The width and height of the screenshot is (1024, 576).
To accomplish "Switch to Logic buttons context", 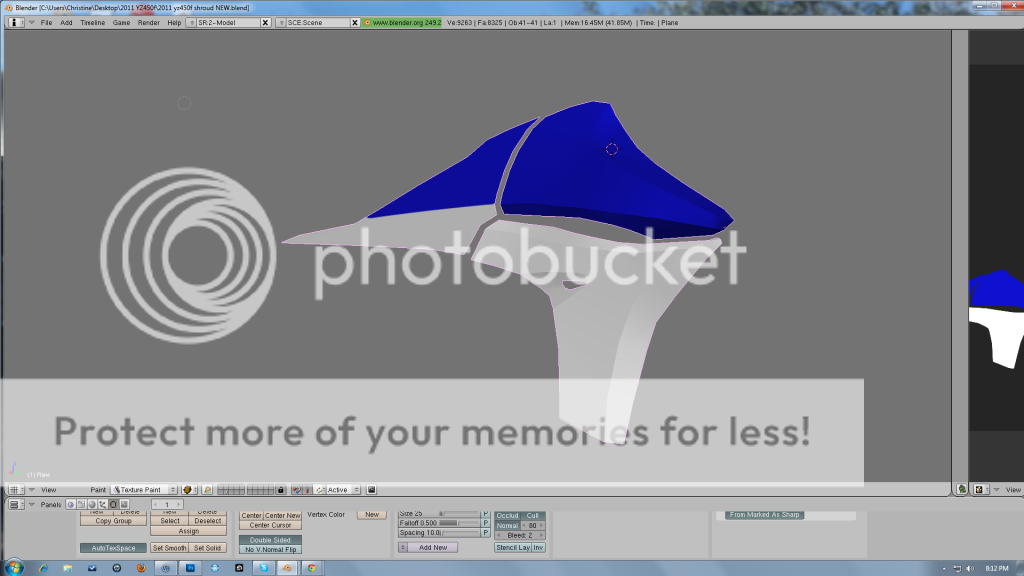I will click(x=71, y=505).
